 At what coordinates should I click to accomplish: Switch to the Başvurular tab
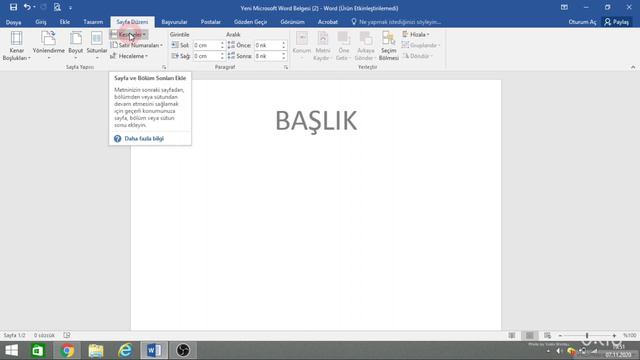click(174, 22)
